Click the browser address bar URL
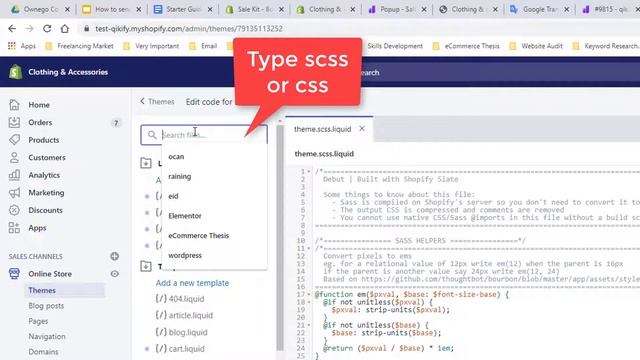This screenshot has height=360, width=640. [x=189, y=29]
